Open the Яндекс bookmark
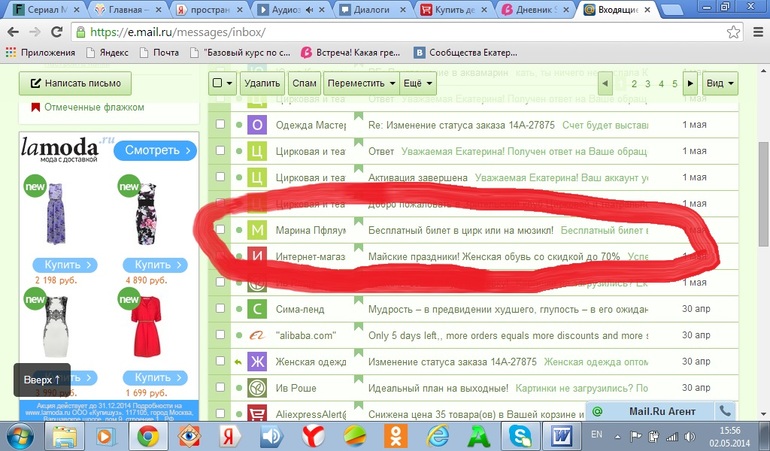Screen dimensions: 770x451 tap(107, 53)
